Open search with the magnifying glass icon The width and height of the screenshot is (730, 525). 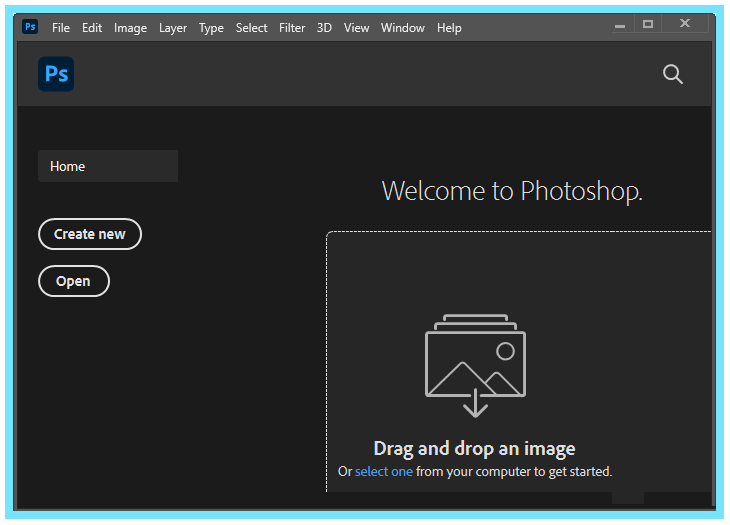[x=673, y=74]
